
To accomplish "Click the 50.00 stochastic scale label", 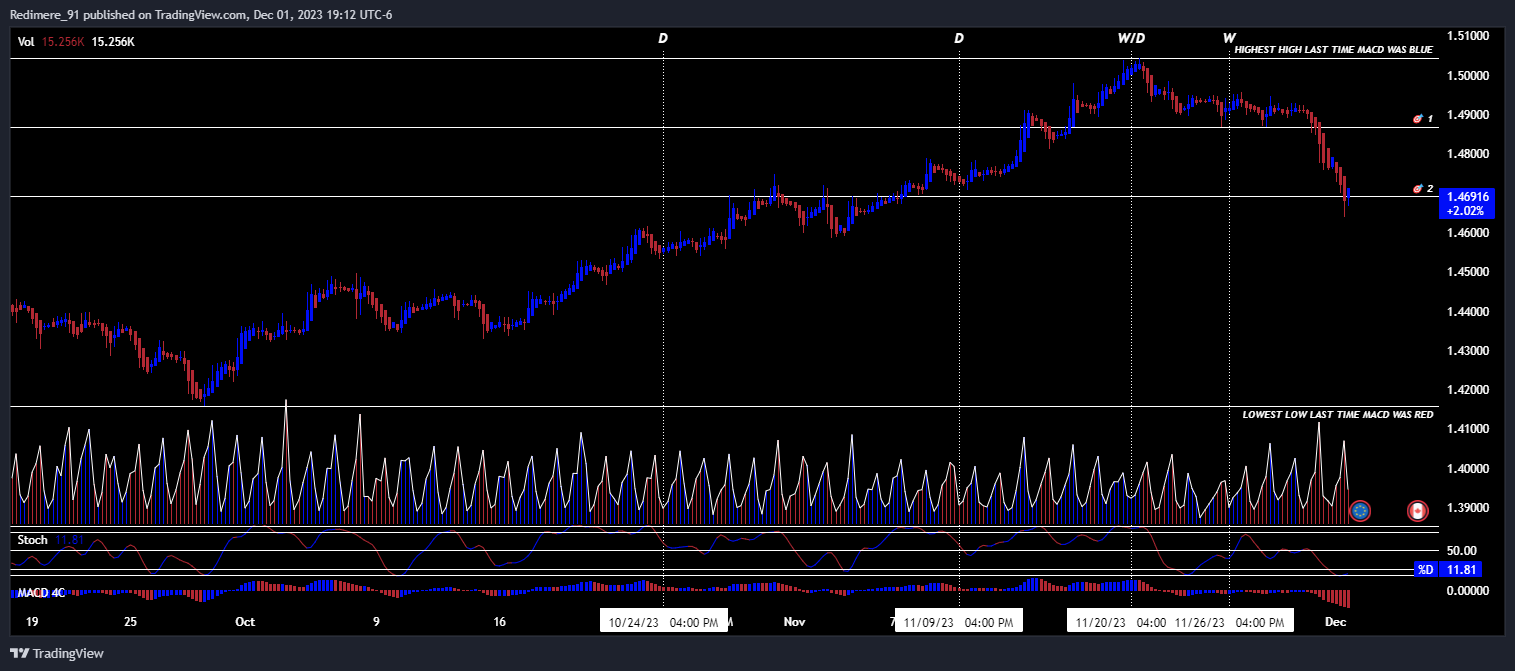I will click(x=1463, y=551).
